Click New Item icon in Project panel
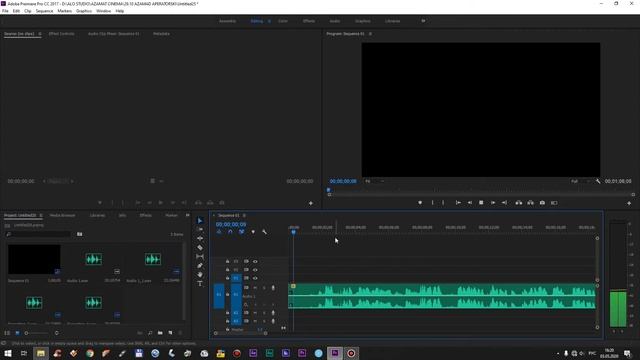The height and width of the screenshot is (360, 640). point(170,333)
